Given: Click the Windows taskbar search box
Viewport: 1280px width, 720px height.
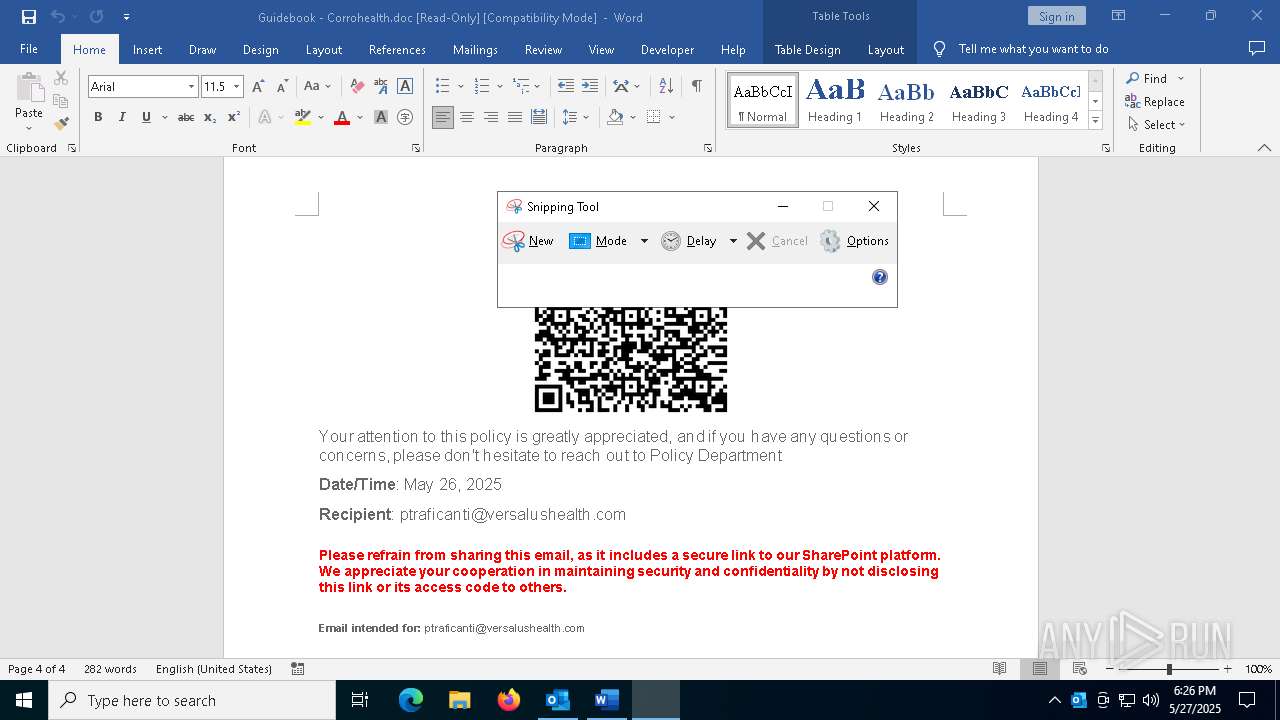Looking at the screenshot, I should 192,700.
